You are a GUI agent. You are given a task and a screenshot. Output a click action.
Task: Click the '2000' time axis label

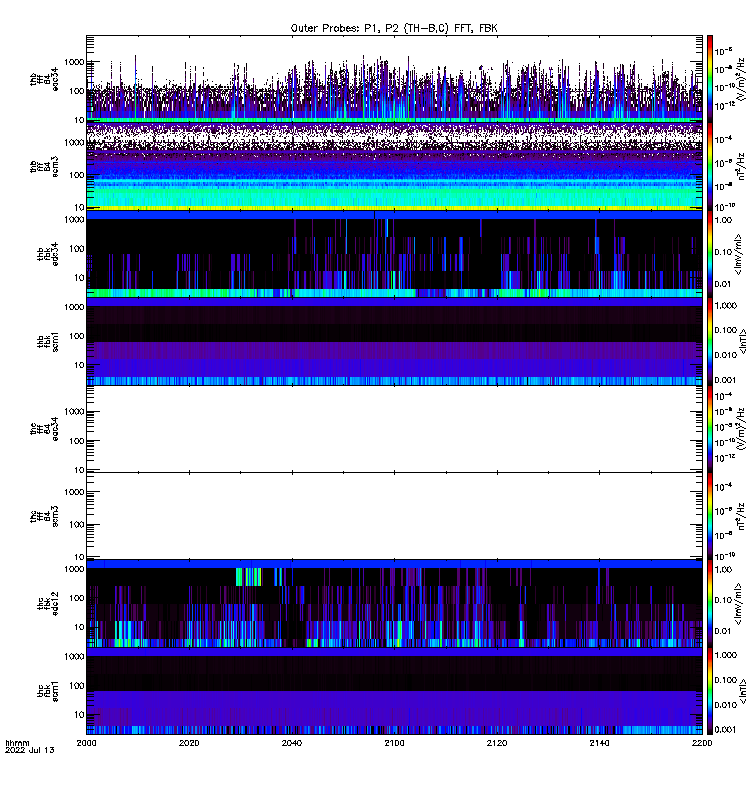pyautogui.click(x=86, y=743)
